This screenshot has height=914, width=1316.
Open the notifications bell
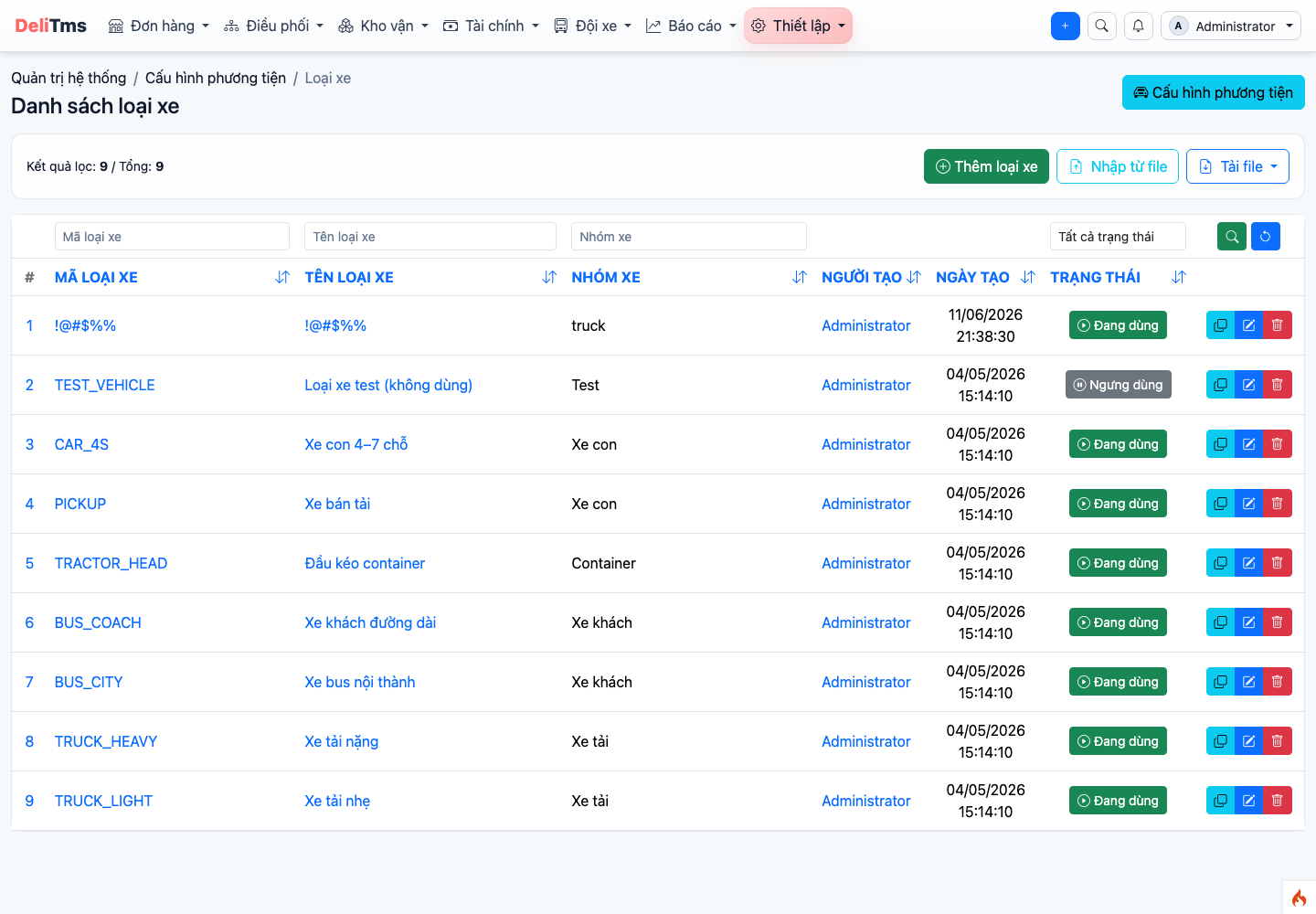[x=1139, y=26]
